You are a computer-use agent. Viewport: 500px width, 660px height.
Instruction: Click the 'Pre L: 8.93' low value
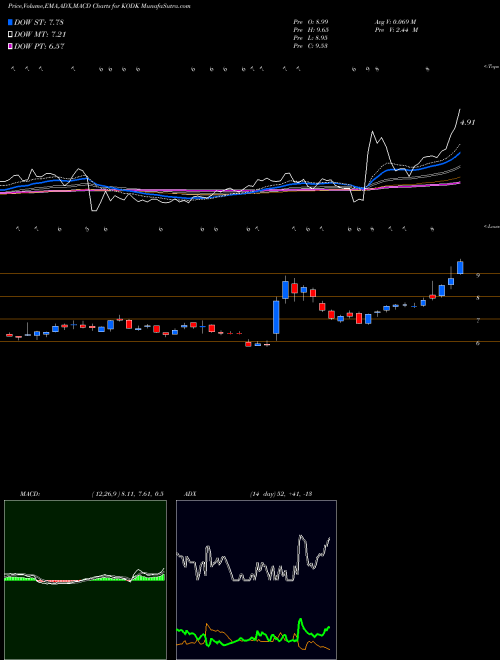point(311,38)
